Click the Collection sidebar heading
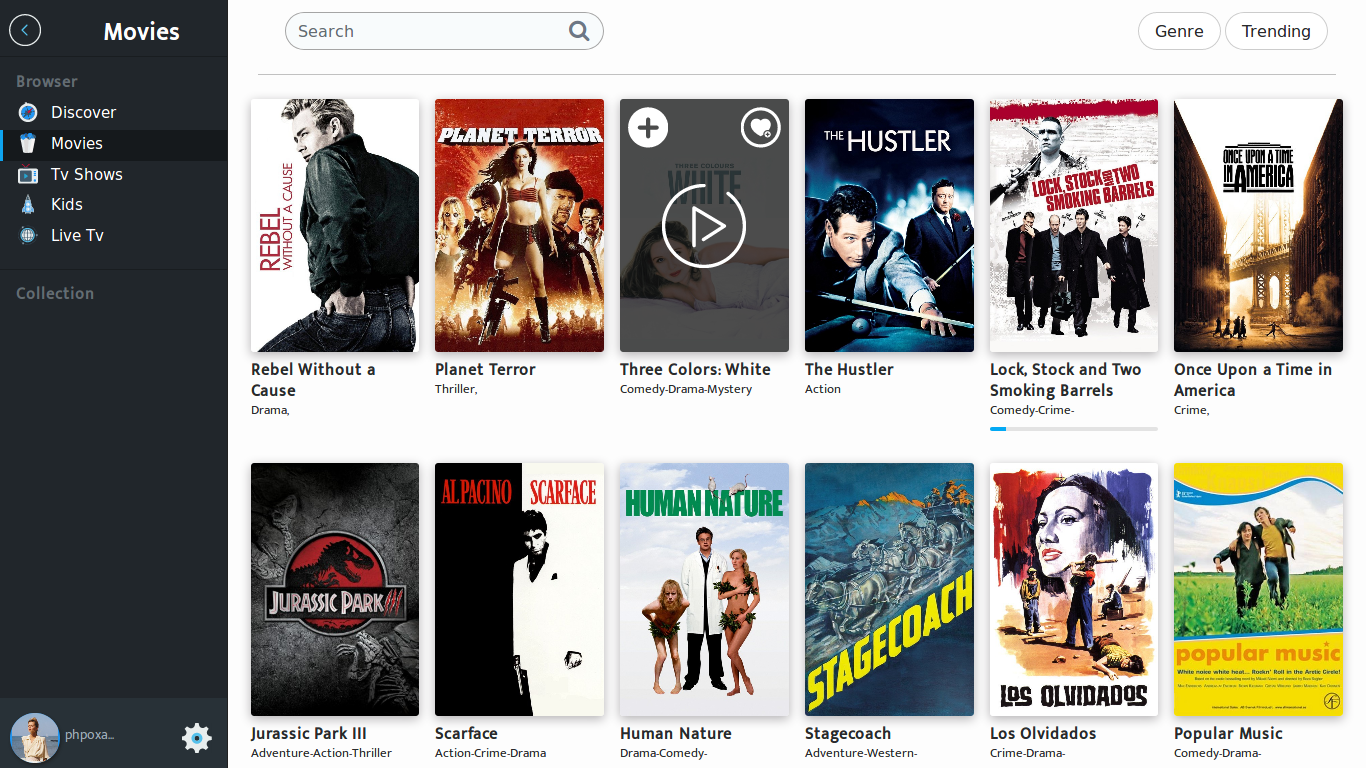The height and width of the screenshot is (768, 1366). (55, 293)
